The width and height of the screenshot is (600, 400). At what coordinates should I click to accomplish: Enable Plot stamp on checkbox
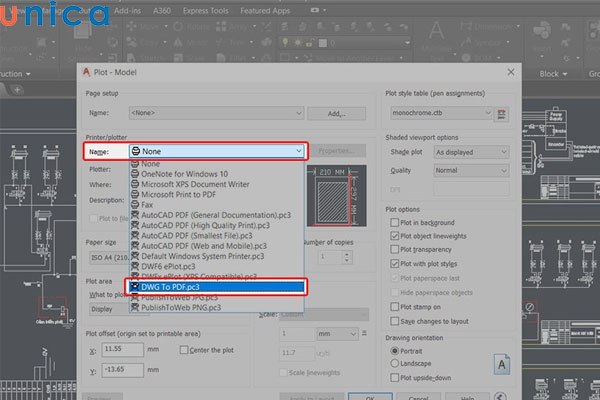tap(395, 307)
